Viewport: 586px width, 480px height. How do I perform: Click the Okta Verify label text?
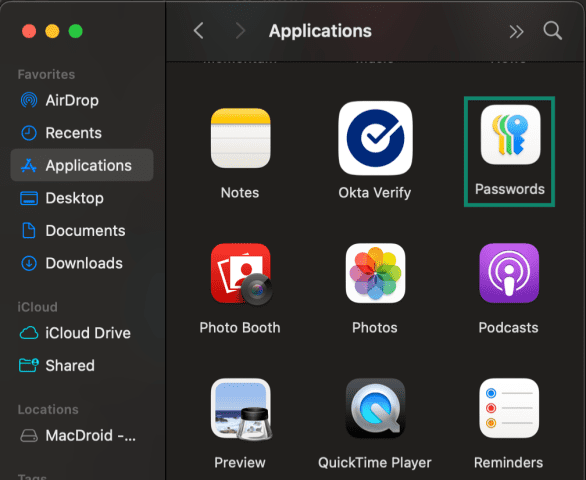coord(374,193)
